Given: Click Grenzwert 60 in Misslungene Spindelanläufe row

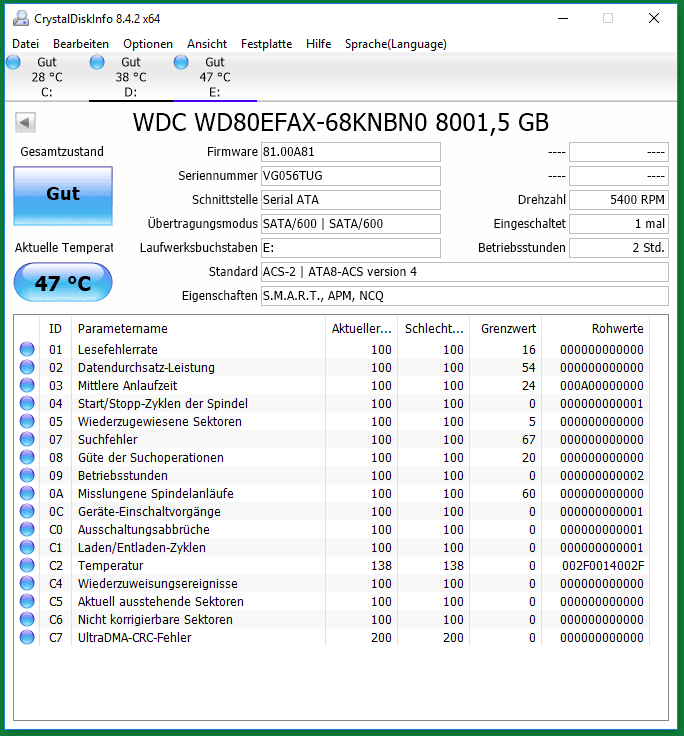Looking at the screenshot, I should pyautogui.click(x=529, y=494).
